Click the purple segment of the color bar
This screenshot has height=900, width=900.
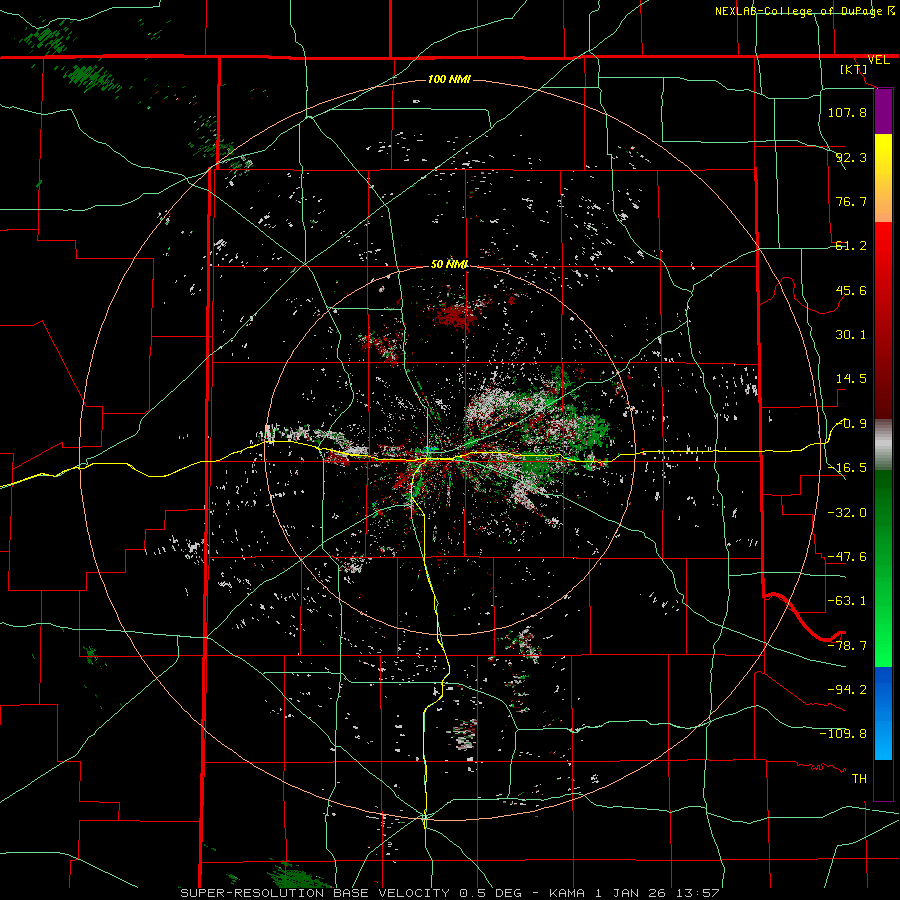883,111
